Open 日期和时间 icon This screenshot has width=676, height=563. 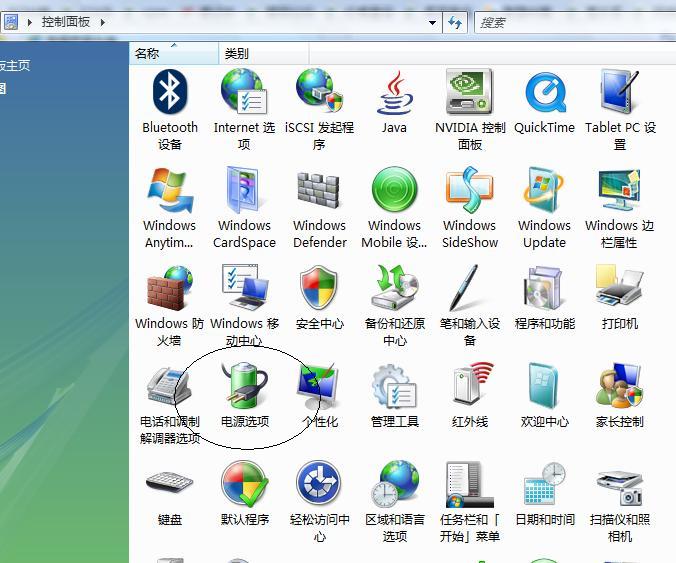545,484
